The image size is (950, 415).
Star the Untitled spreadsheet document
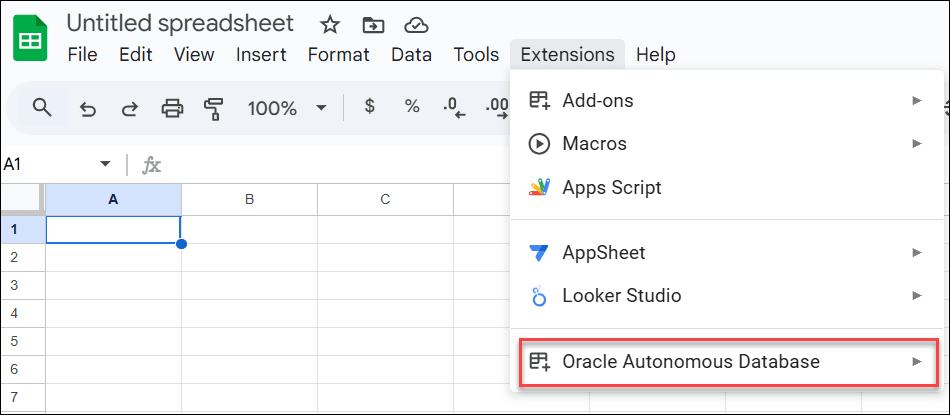click(x=329, y=25)
